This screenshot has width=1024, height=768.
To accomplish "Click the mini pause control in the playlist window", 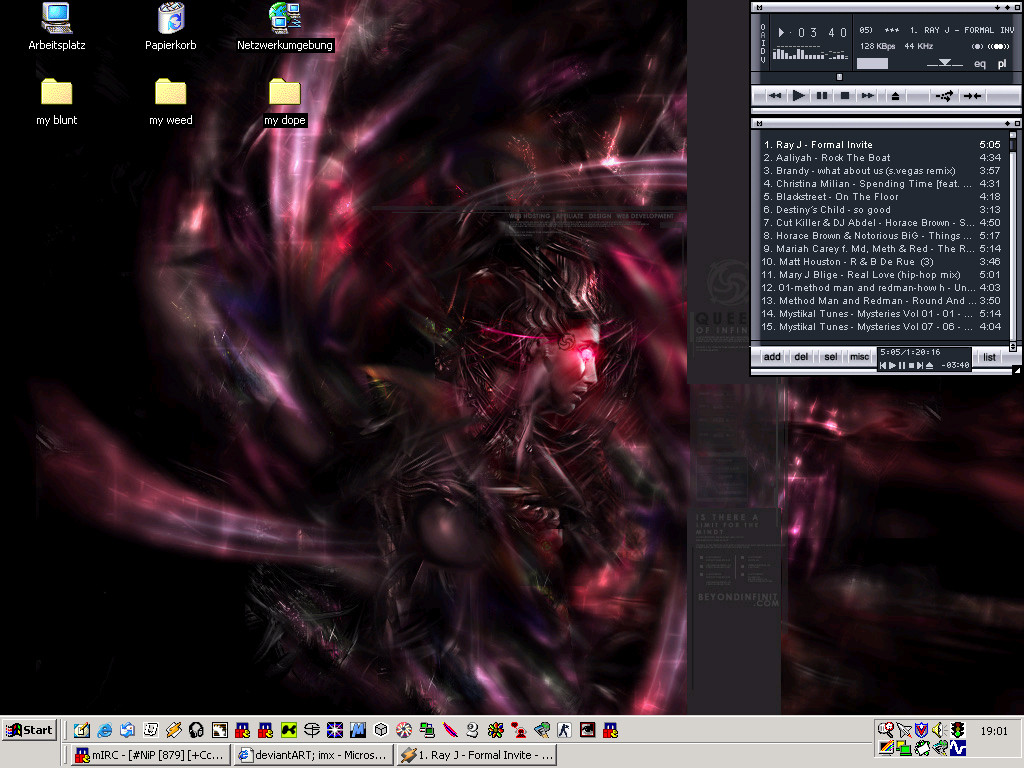I will coord(902,366).
